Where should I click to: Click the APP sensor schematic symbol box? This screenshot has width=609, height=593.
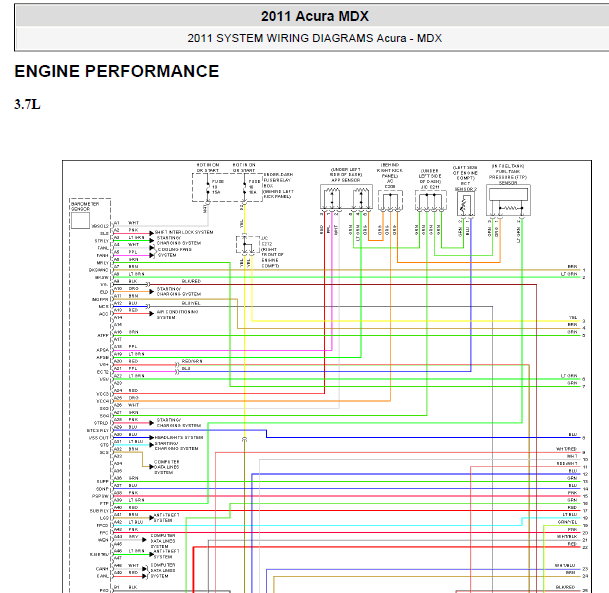click(x=346, y=197)
